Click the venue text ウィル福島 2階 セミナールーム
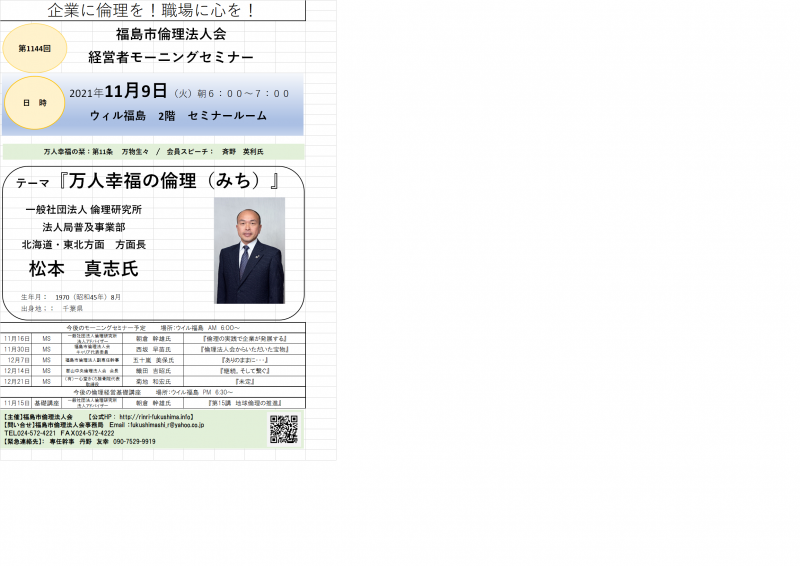Screen dimensions: 800x566 178,116
